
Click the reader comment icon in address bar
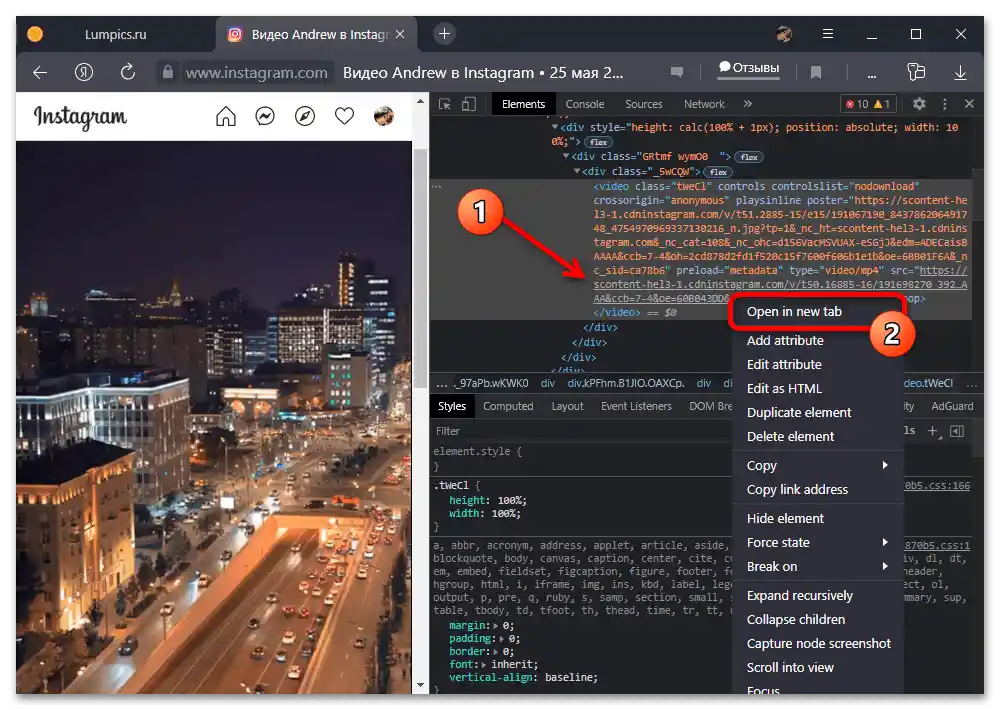pos(677,72)
